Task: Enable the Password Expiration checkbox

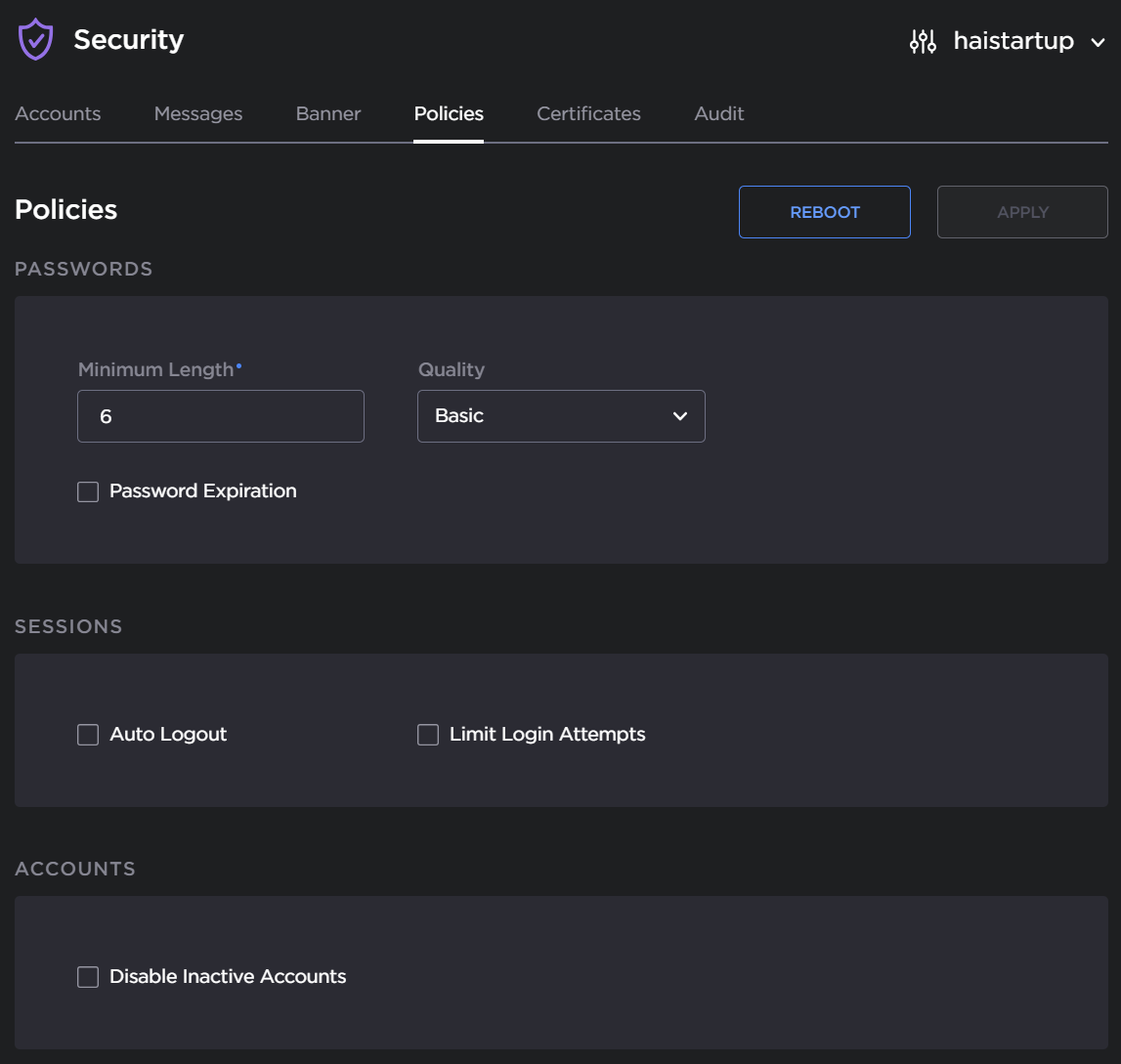Action: (88, 491)
